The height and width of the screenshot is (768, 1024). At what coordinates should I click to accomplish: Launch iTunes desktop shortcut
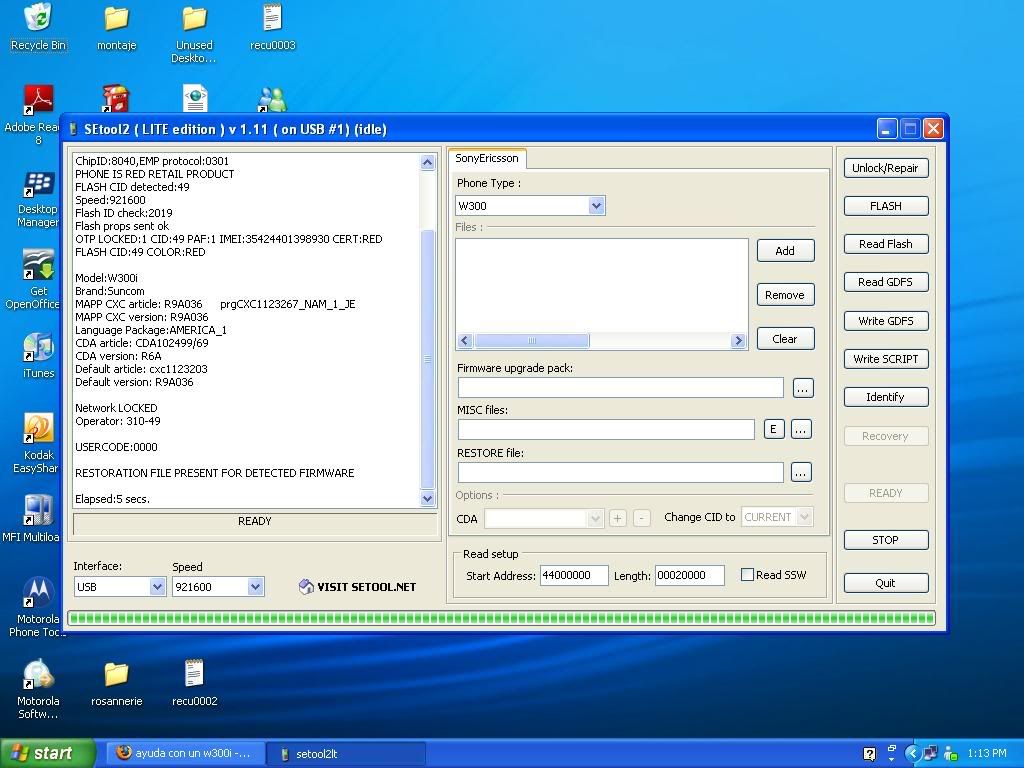[x=38, y=355]
